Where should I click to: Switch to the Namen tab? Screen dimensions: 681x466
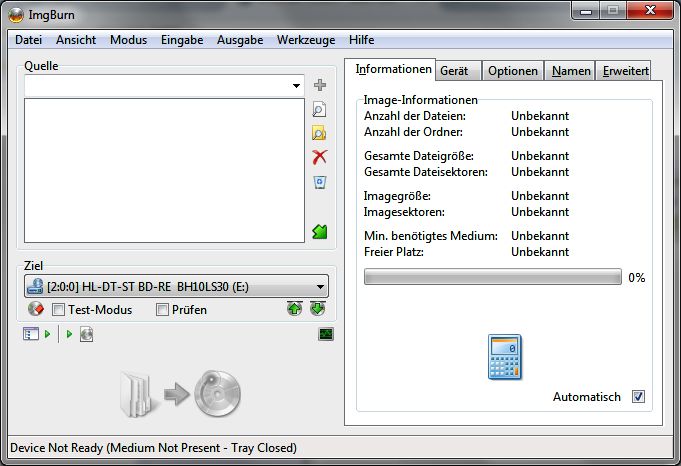tap(571, 71)
